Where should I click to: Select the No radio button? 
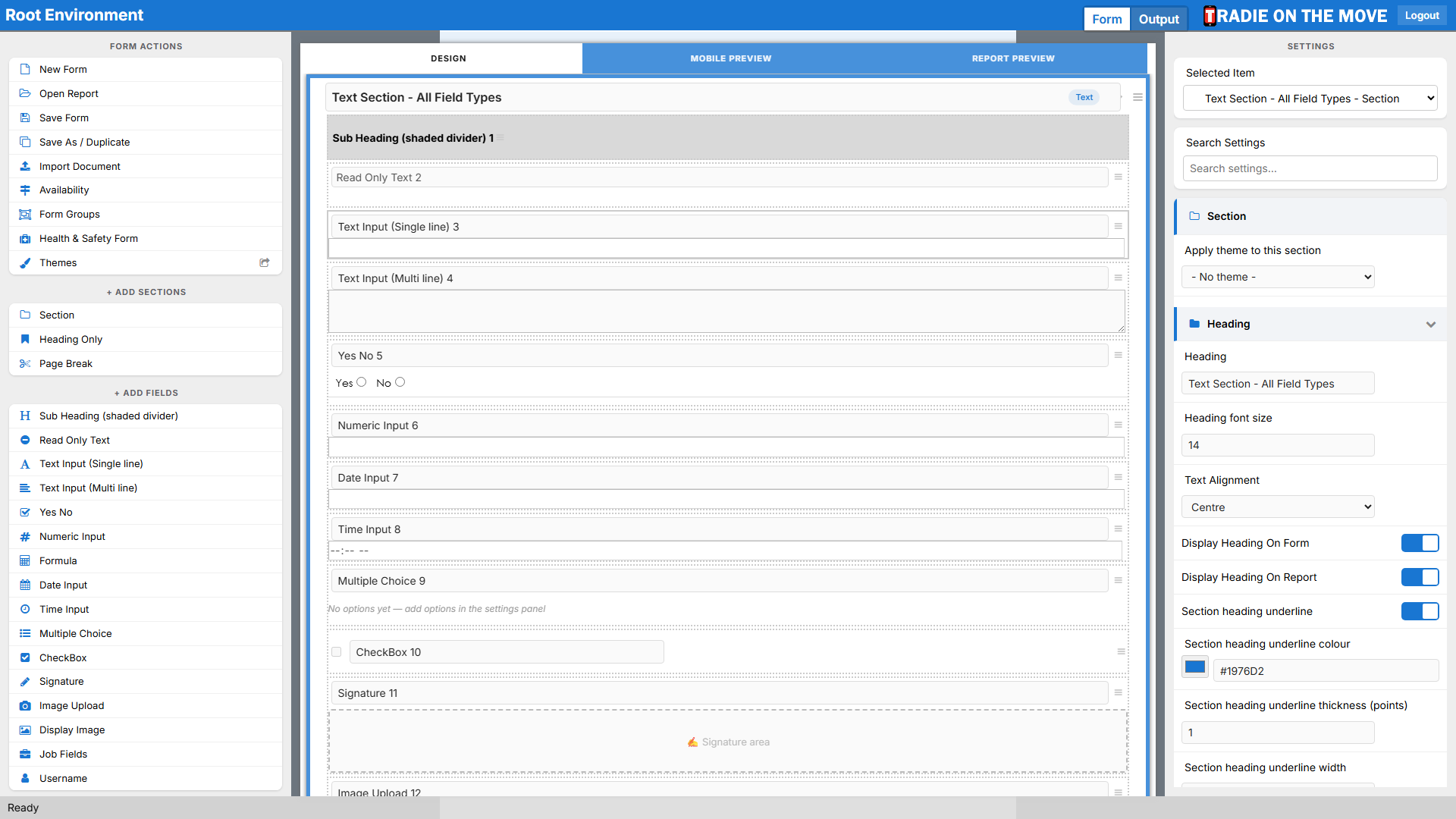(x=400, y=382)
